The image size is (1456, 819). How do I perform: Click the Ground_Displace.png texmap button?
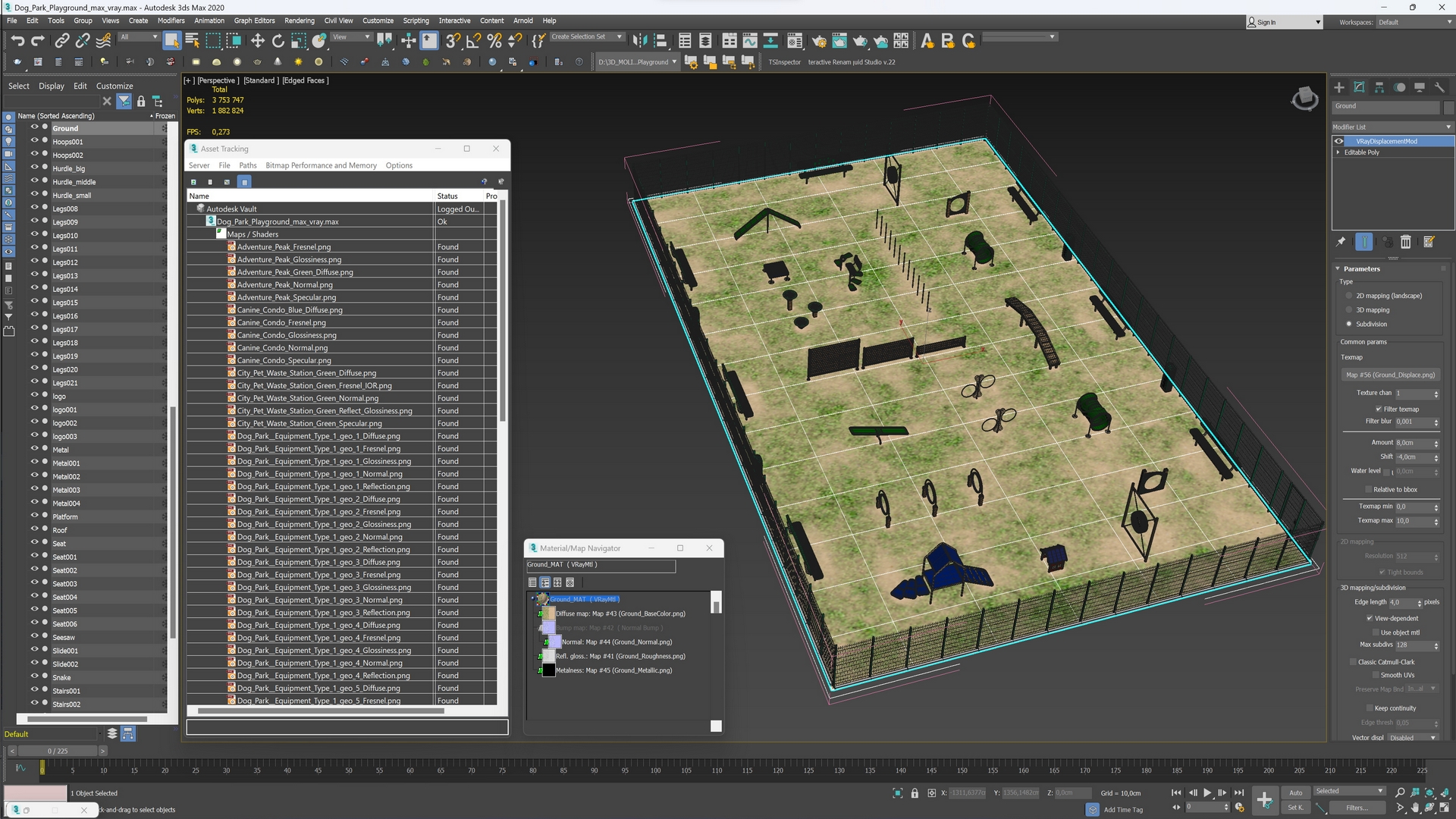1390,375
